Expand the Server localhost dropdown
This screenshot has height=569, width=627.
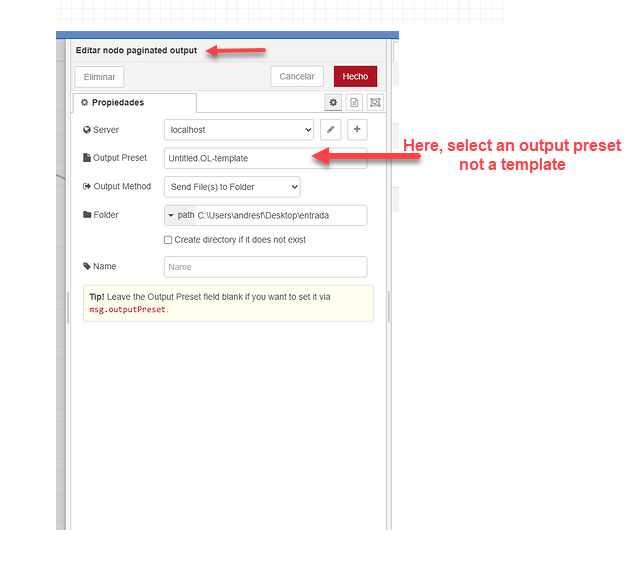click(x=238, y=130)
